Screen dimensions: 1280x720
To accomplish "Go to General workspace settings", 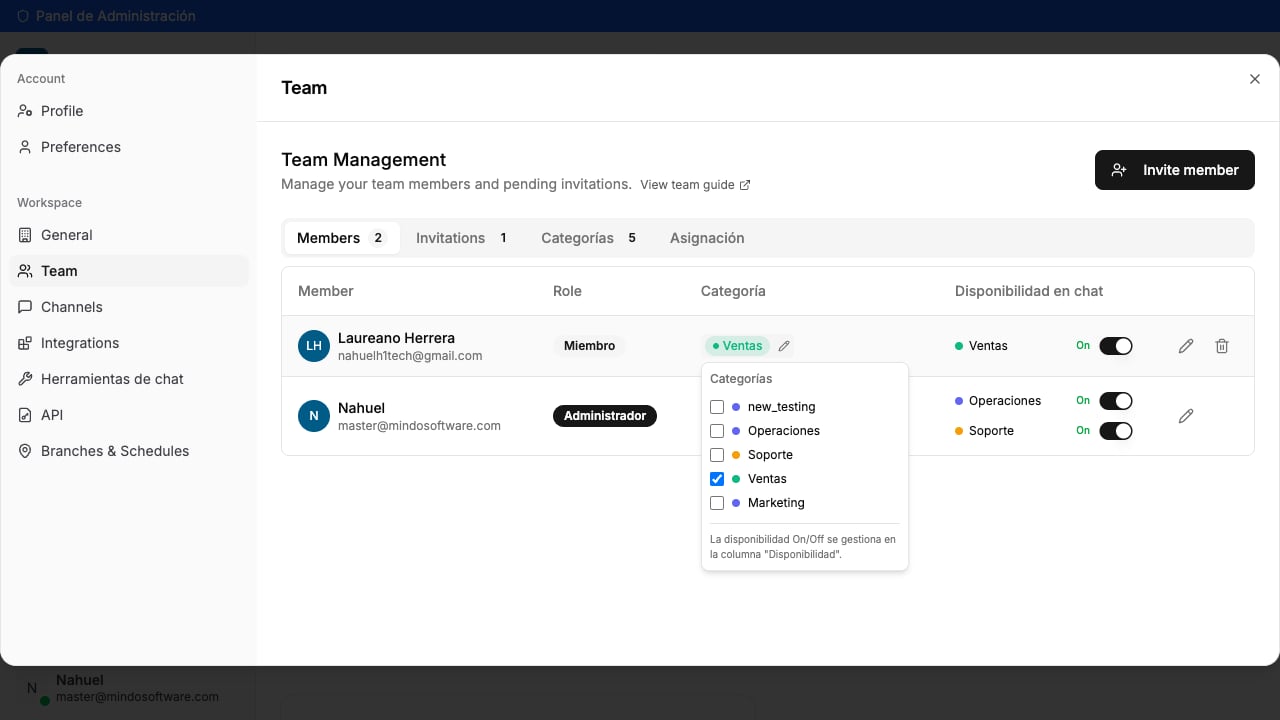I will pyautogui.click(x=129, y=235).
